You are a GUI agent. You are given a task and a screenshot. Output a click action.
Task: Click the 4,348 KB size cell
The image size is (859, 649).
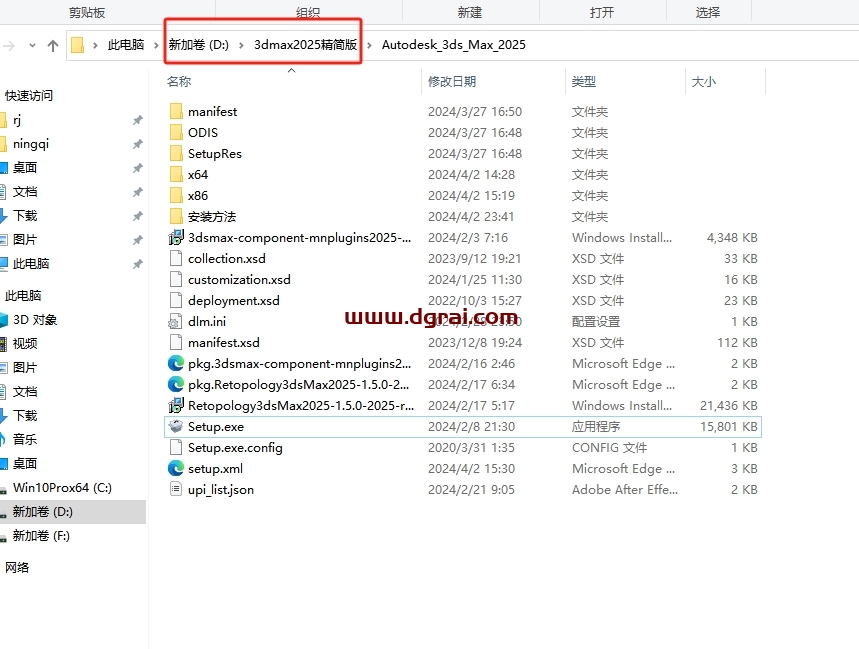click(732, 238)
